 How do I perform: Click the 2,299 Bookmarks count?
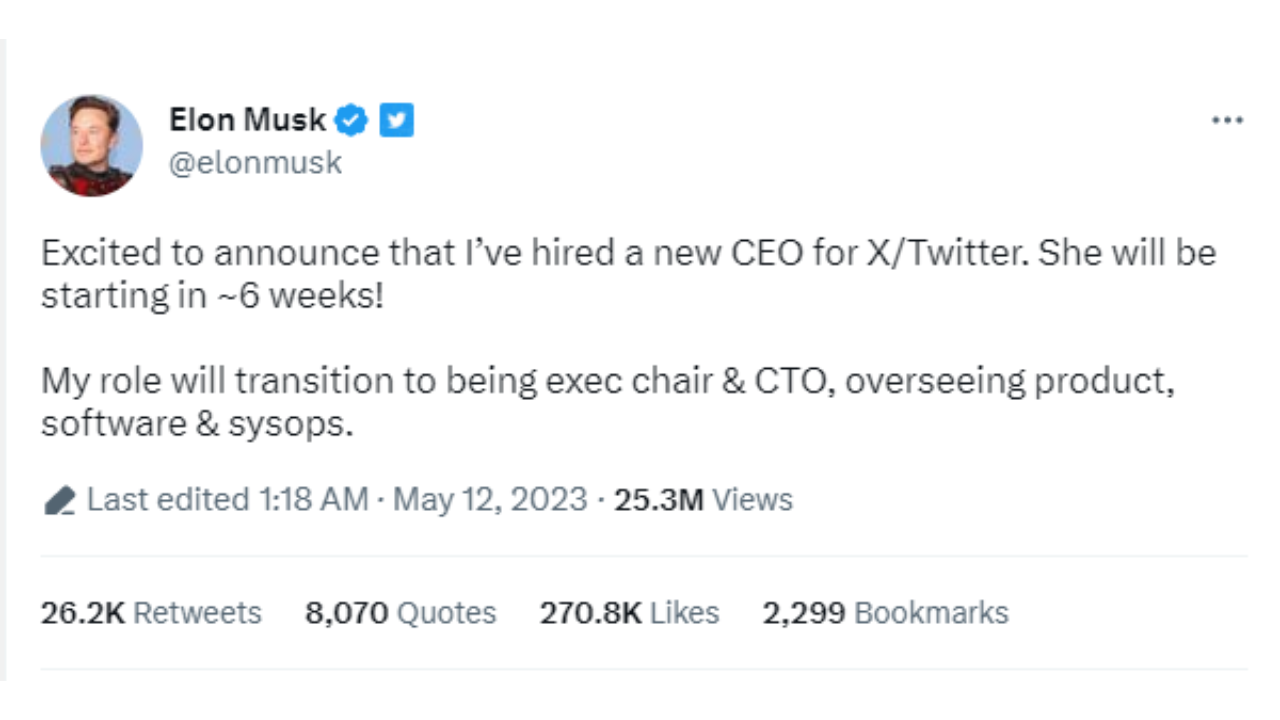[885, 612]
